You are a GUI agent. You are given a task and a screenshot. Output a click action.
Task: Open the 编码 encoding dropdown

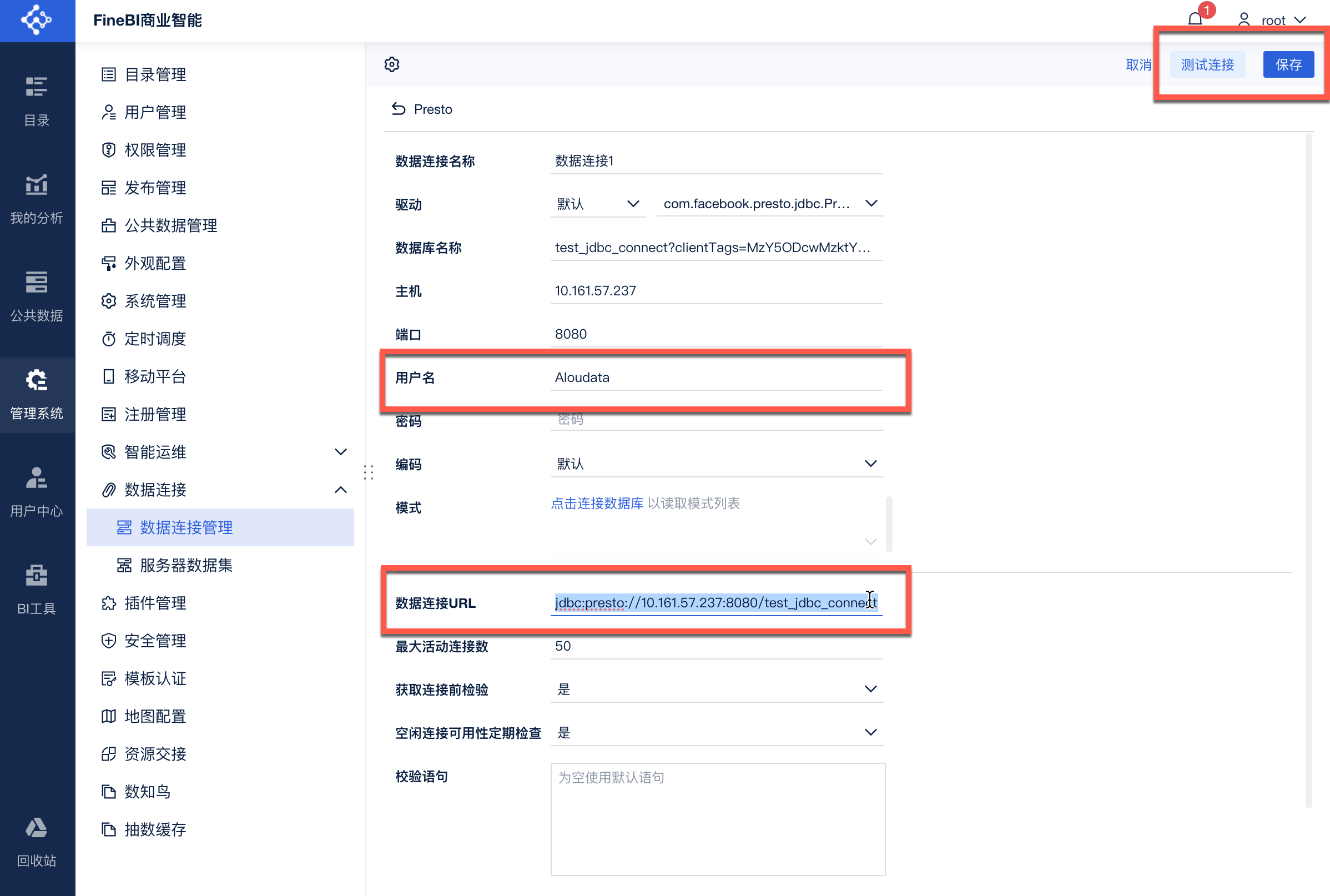717,464
